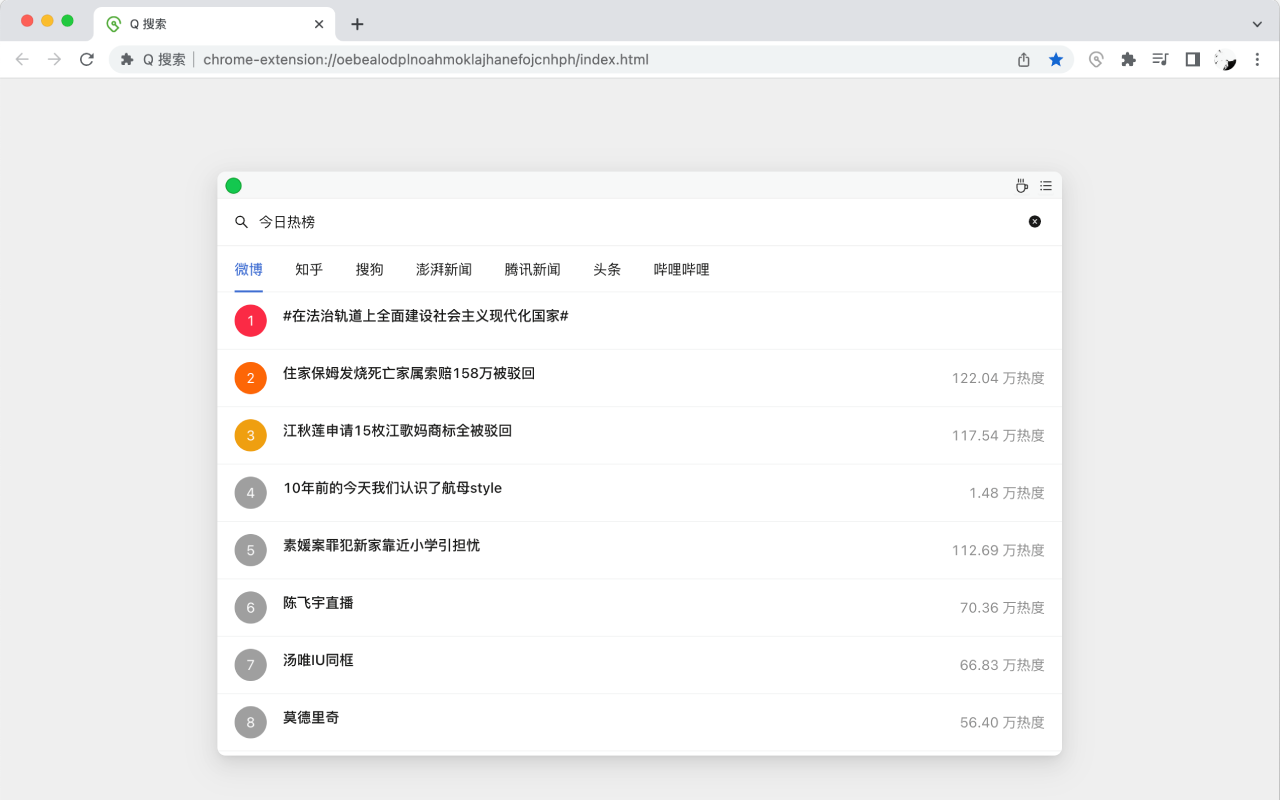This screenshot has width=1280, height=800.
Task: Close the Q 搜索 browser tab
Action: coord(319,24)
